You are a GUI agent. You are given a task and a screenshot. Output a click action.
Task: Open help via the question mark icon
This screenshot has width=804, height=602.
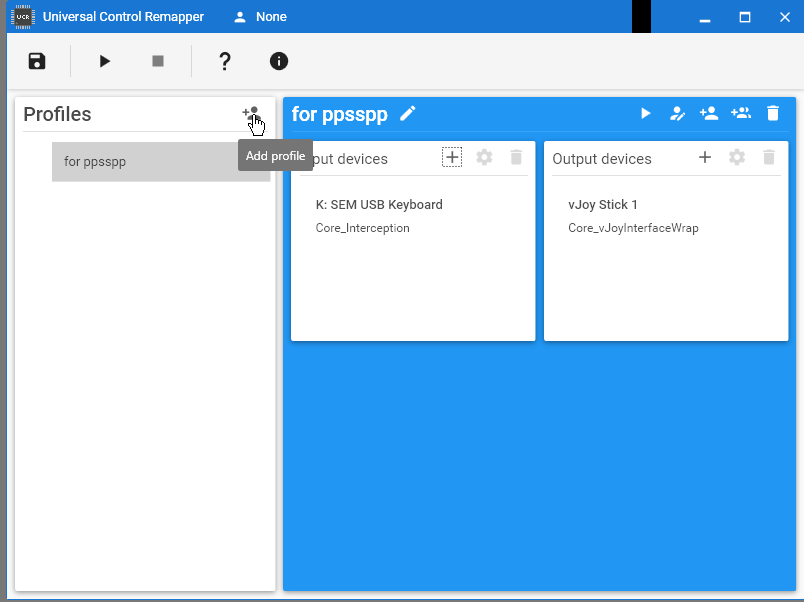point(225,61)
